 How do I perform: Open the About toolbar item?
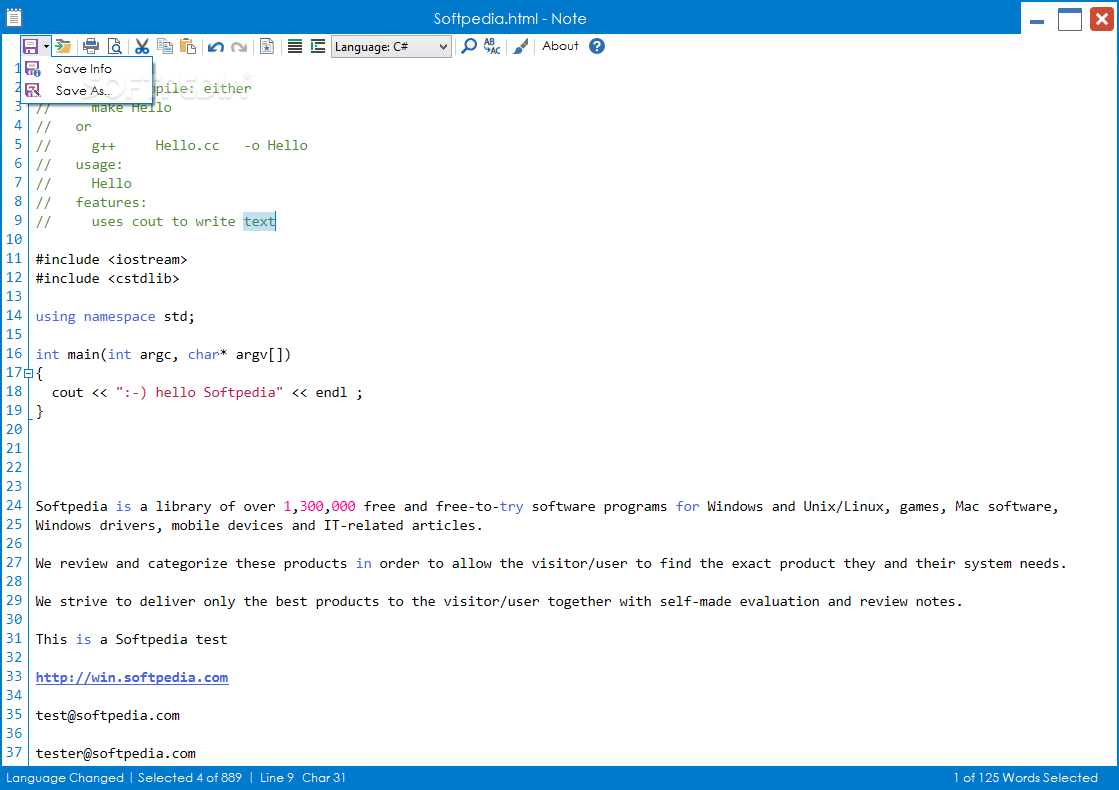pos(560,46)
